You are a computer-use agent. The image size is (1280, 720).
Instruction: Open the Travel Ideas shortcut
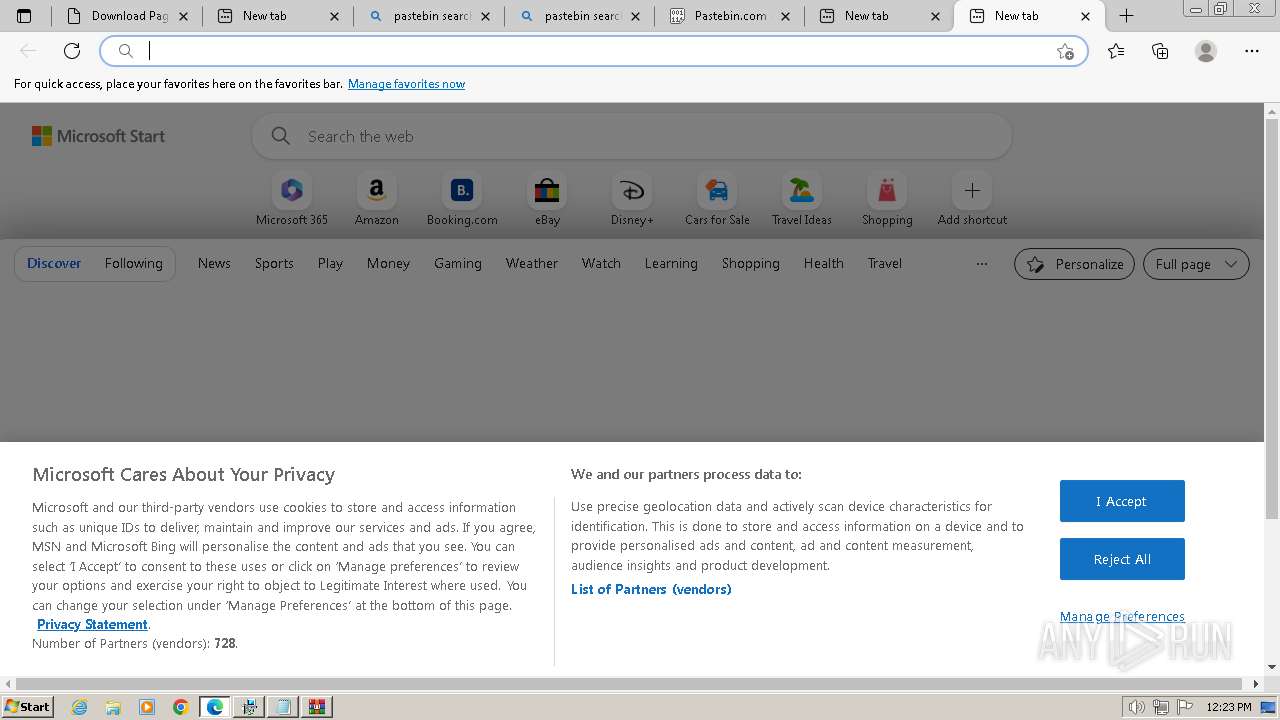(x=802, y=199)
